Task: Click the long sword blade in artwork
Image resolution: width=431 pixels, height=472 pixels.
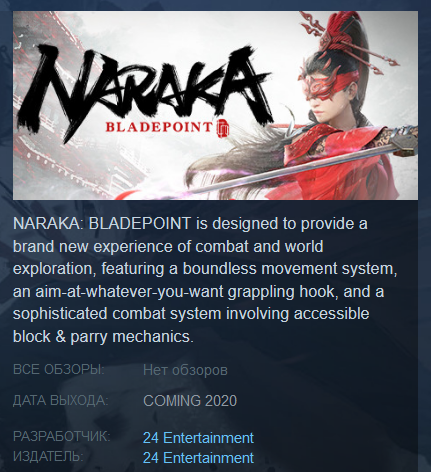Action: tap(287, 169)
